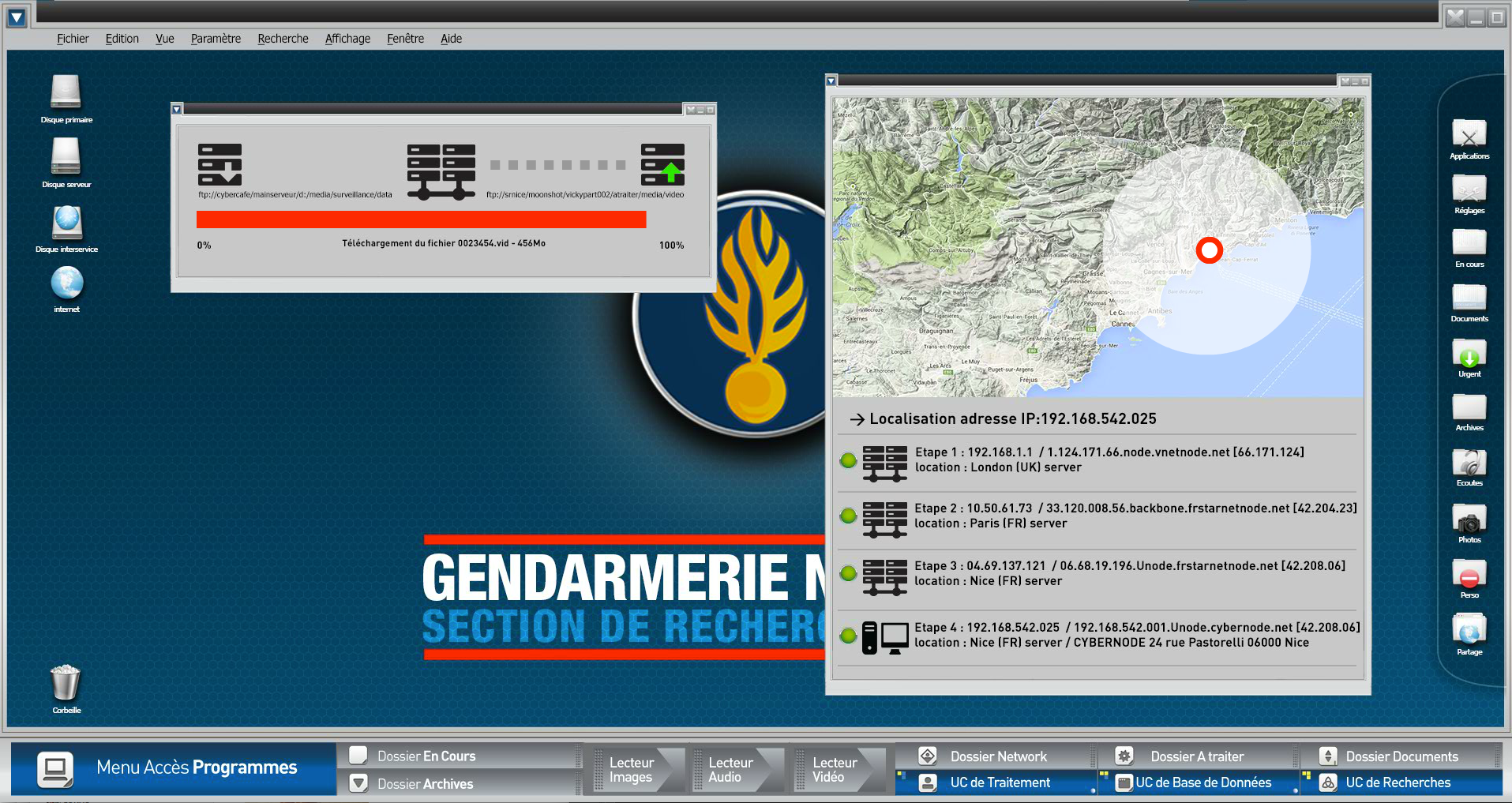Open the Perso restricted folder
The height and width of the screenshot is (803, 1512).
point(1469,574)
